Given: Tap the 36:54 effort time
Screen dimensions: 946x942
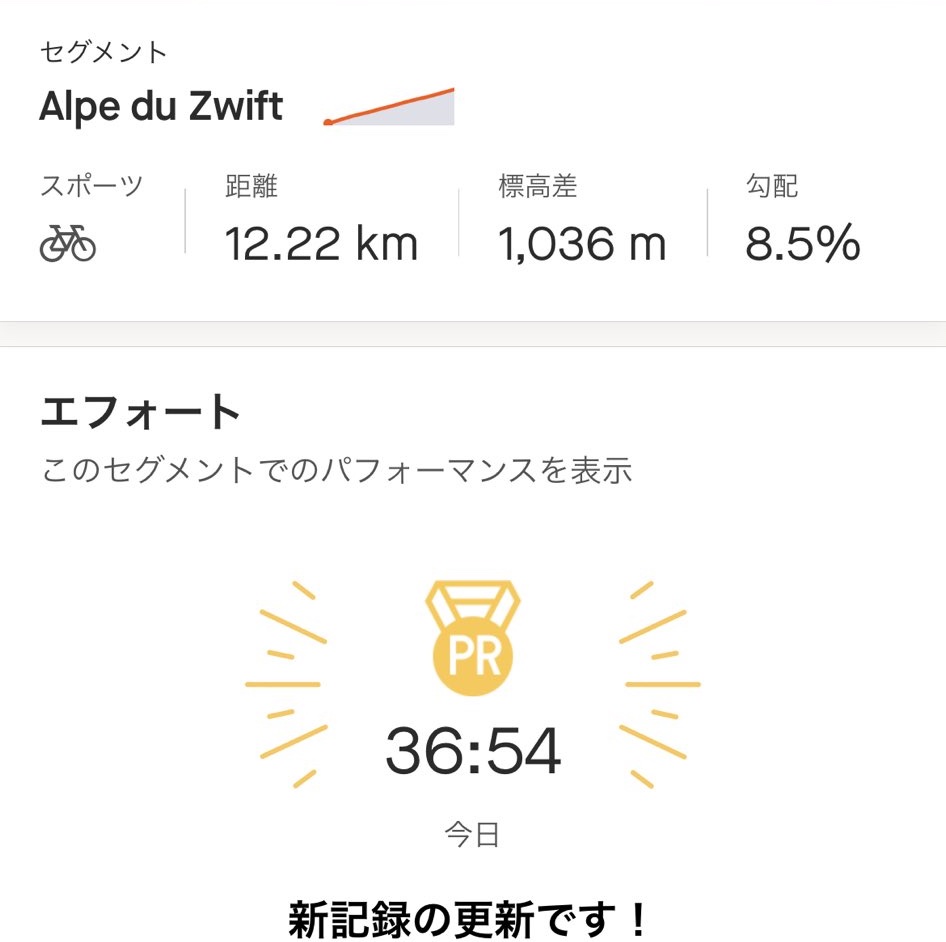Looking at the screenshot, I should tap(473, 753).
